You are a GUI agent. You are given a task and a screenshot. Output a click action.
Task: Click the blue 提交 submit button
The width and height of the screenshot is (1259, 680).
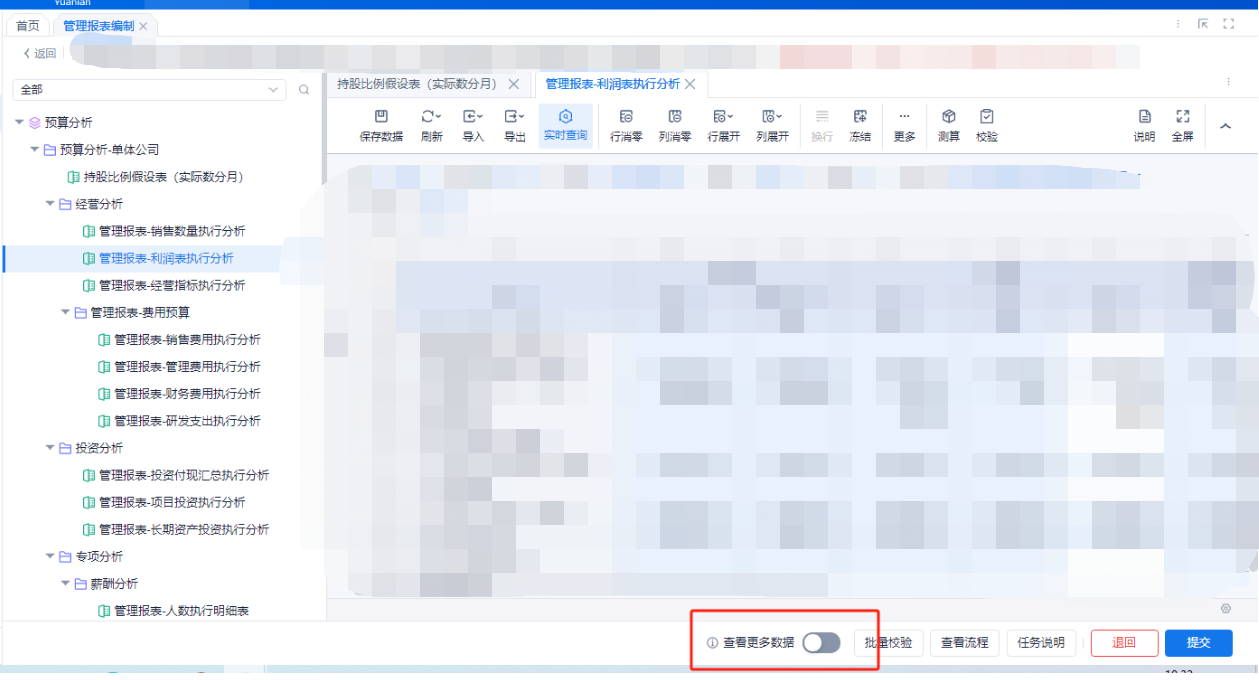click(1198, 643)
